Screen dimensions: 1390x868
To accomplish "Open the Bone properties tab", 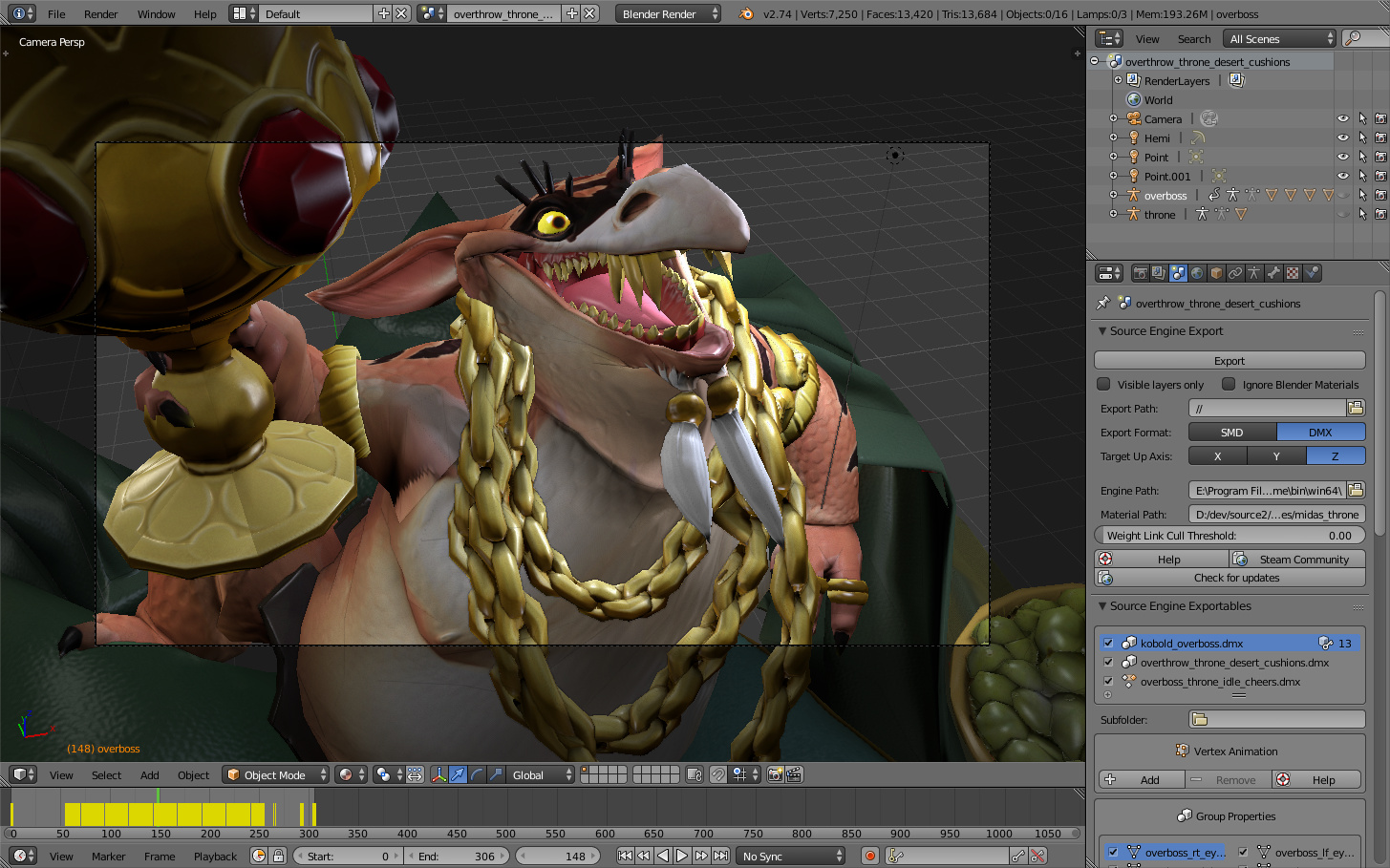I will pyautogui.click(x=1273, y=273).
